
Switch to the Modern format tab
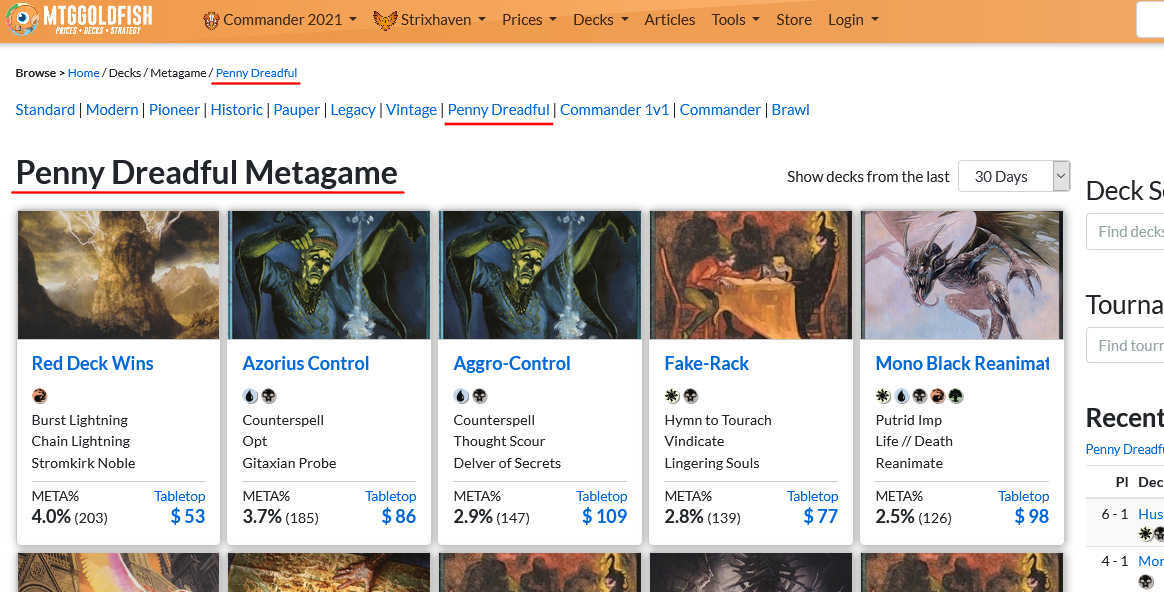click(112, 109)
